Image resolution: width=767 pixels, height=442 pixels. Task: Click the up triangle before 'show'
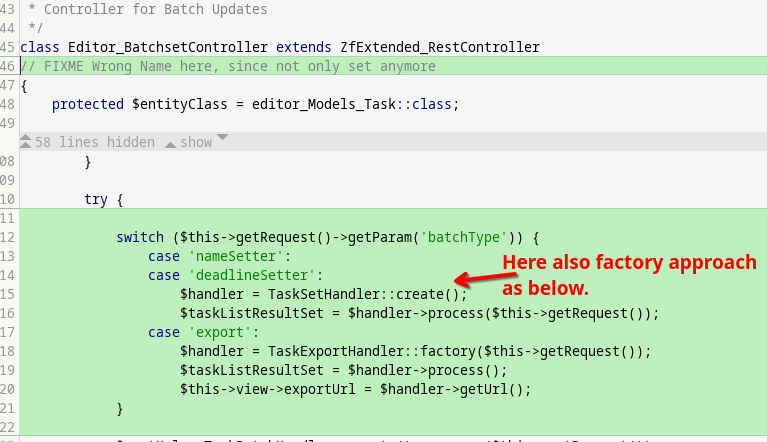point(170,143)
